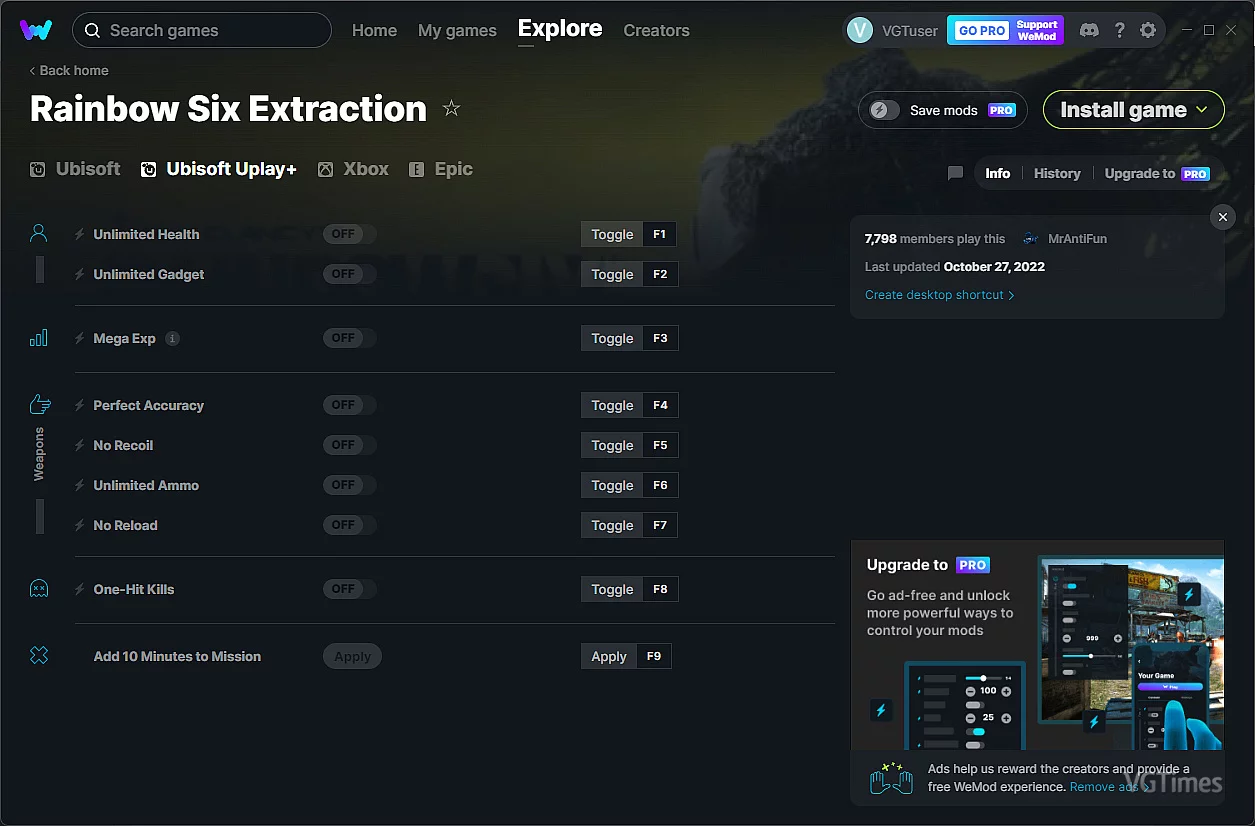Click the Toggle hotkey button for Perfect Accuracy

tap(612, 405)
